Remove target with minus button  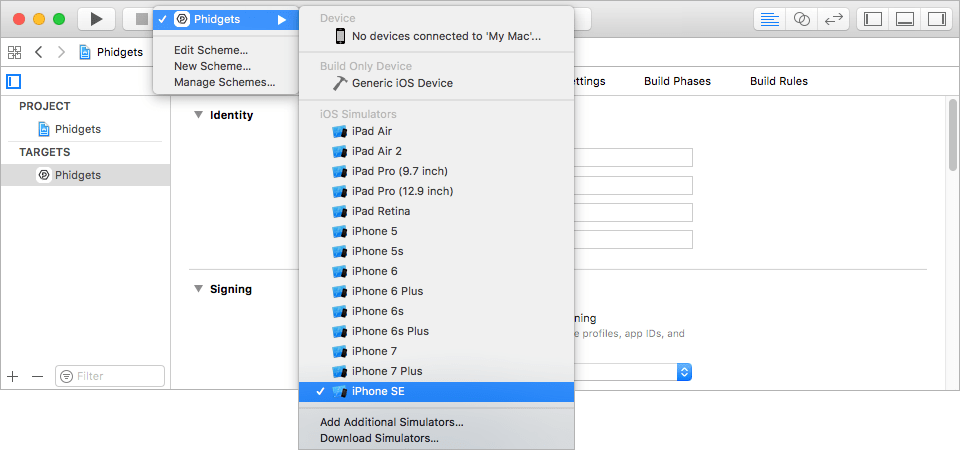coord(37,376)
